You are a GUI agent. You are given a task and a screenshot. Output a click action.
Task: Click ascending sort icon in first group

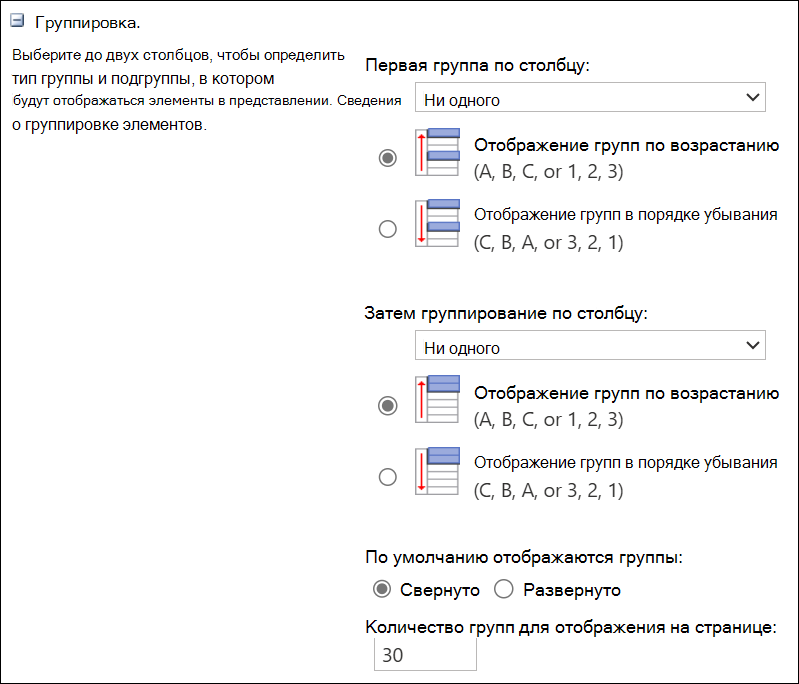pyautogui.click(x=438, y=152)
